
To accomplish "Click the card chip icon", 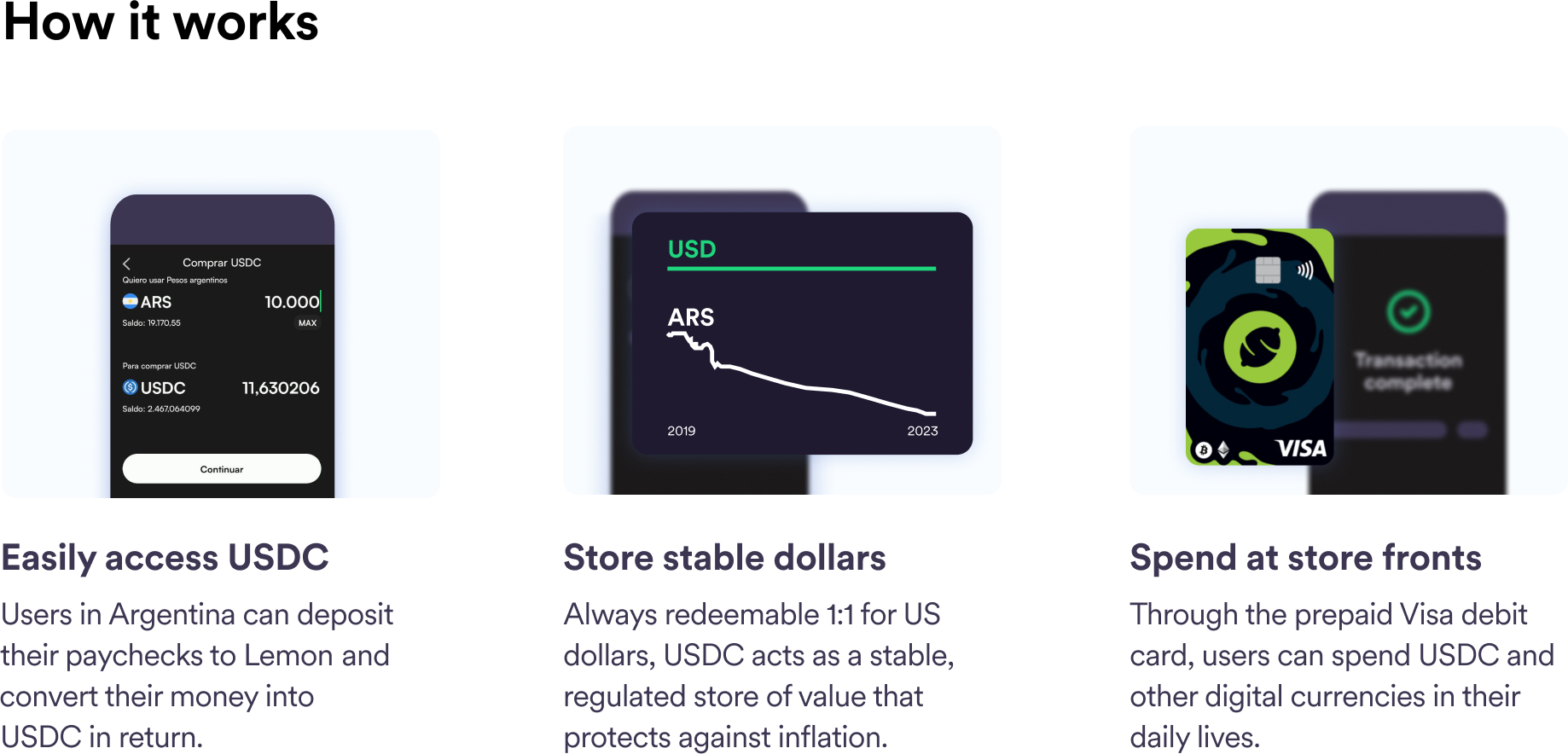I will click(x=1268, y=270).
